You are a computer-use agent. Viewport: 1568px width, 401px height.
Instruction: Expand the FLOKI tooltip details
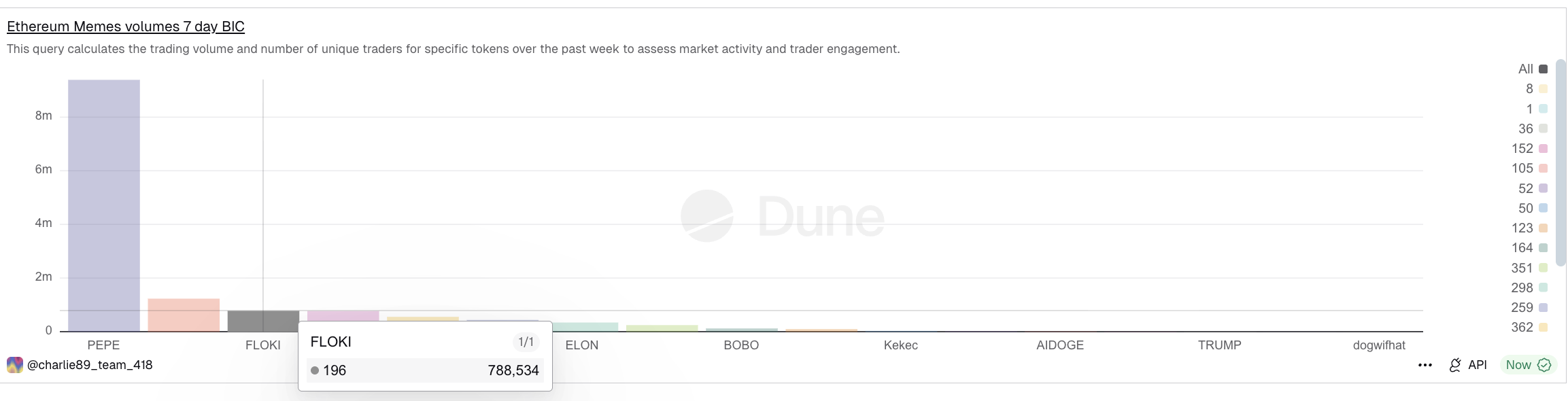pos(331,342)
